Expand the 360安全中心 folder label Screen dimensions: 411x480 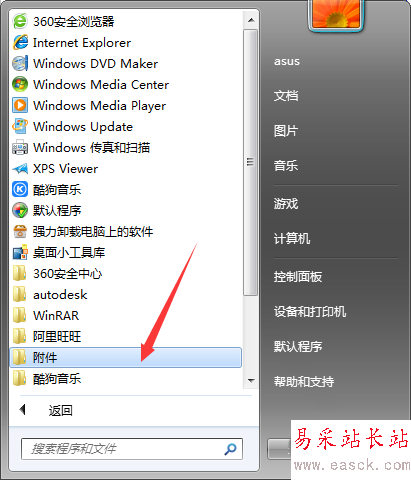pos(67,274)
